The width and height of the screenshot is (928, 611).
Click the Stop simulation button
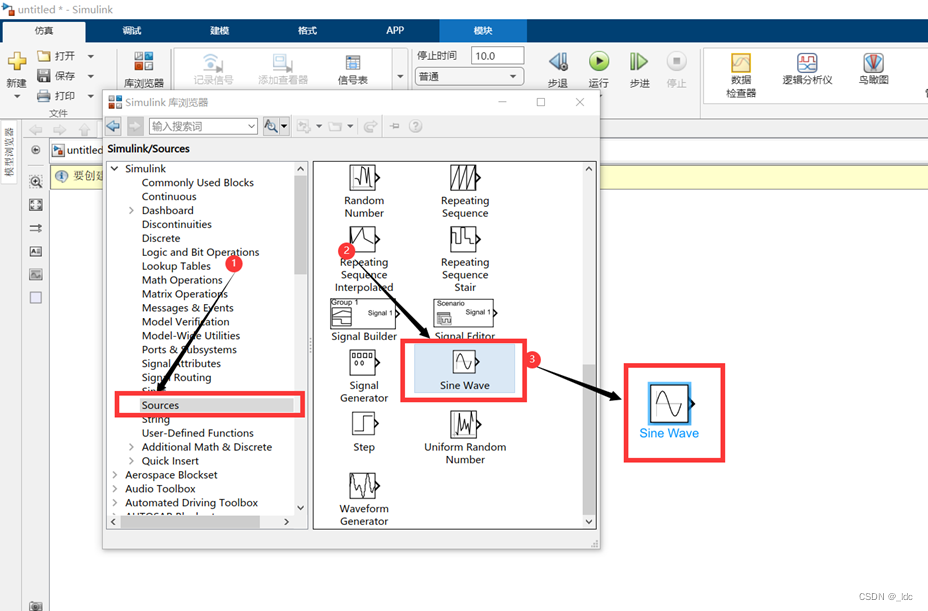pyautogui.click(x=676, y=61)
